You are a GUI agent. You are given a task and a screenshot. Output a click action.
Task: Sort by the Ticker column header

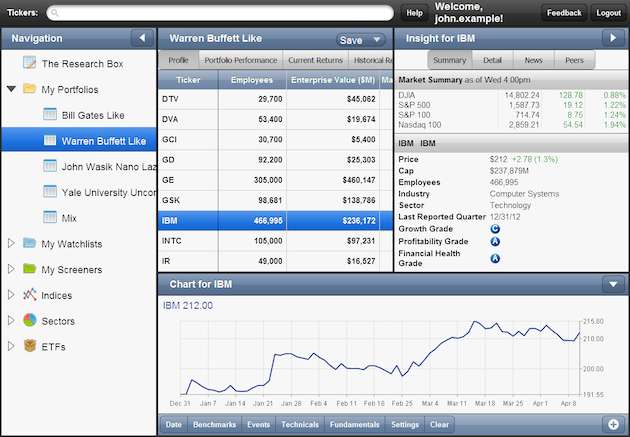188,80
